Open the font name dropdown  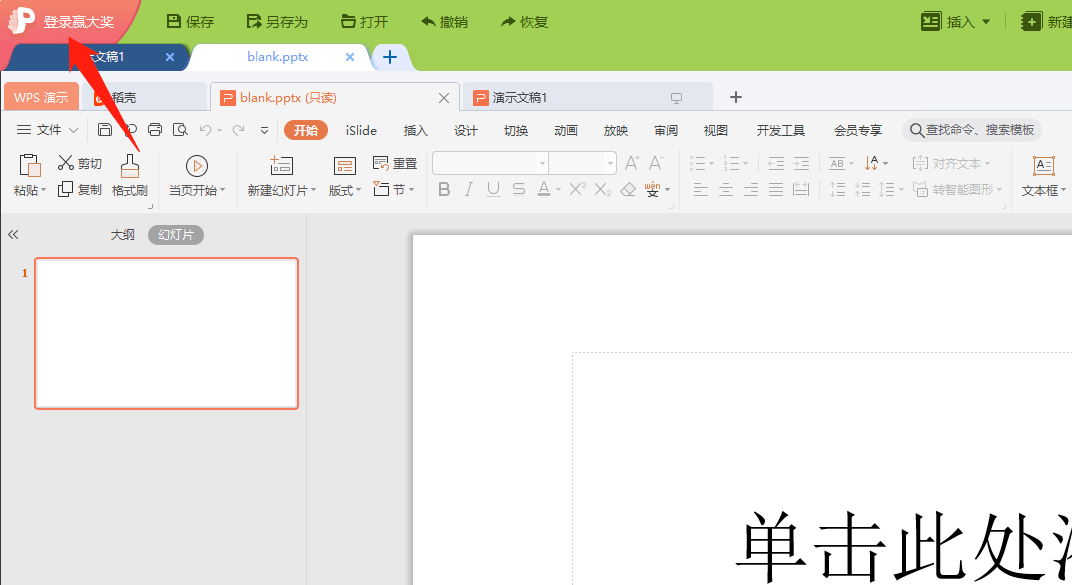tap(542, 163)
